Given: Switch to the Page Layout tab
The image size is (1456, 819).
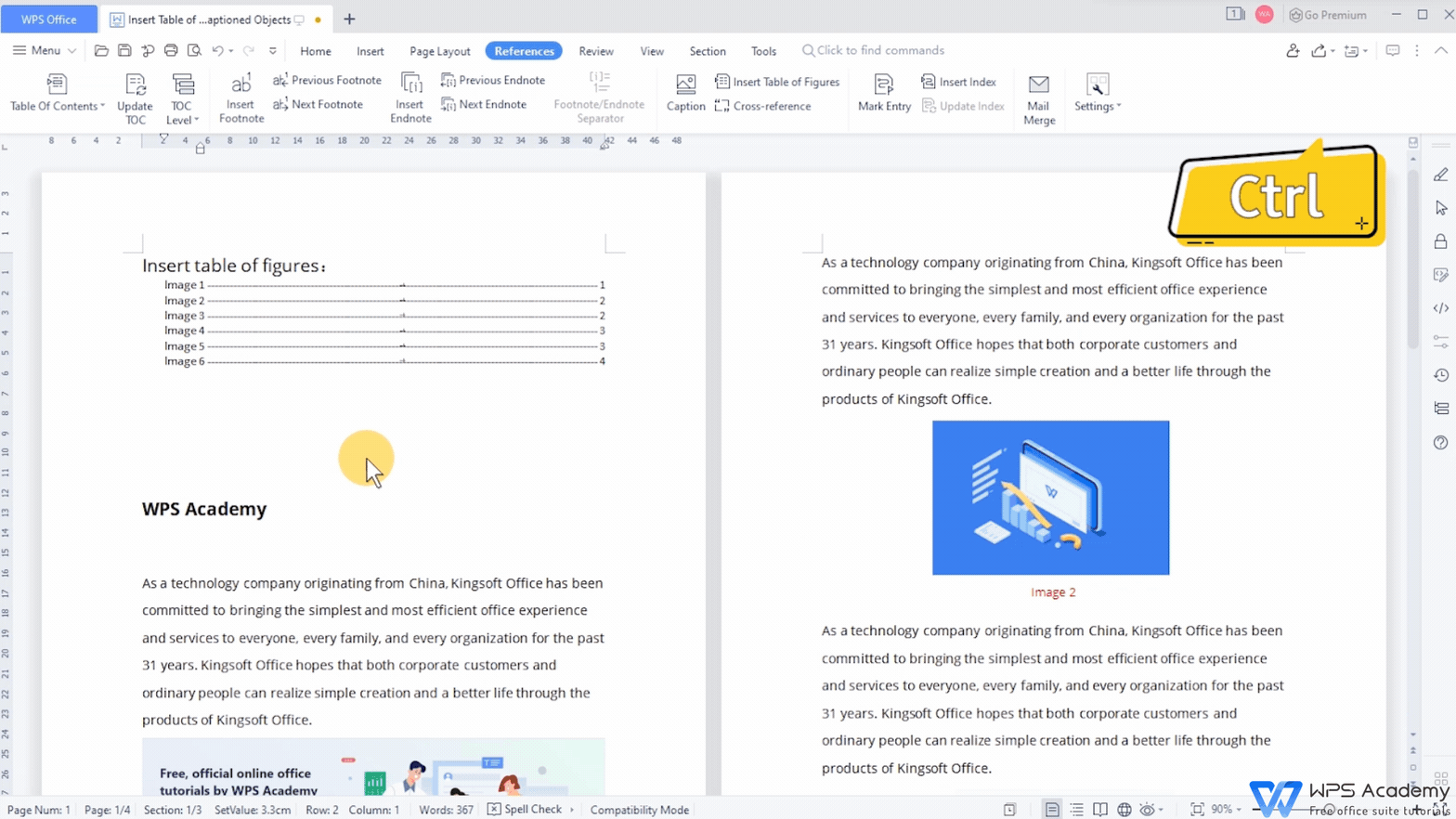Looking at the screenshot, I should coord(439,51).
